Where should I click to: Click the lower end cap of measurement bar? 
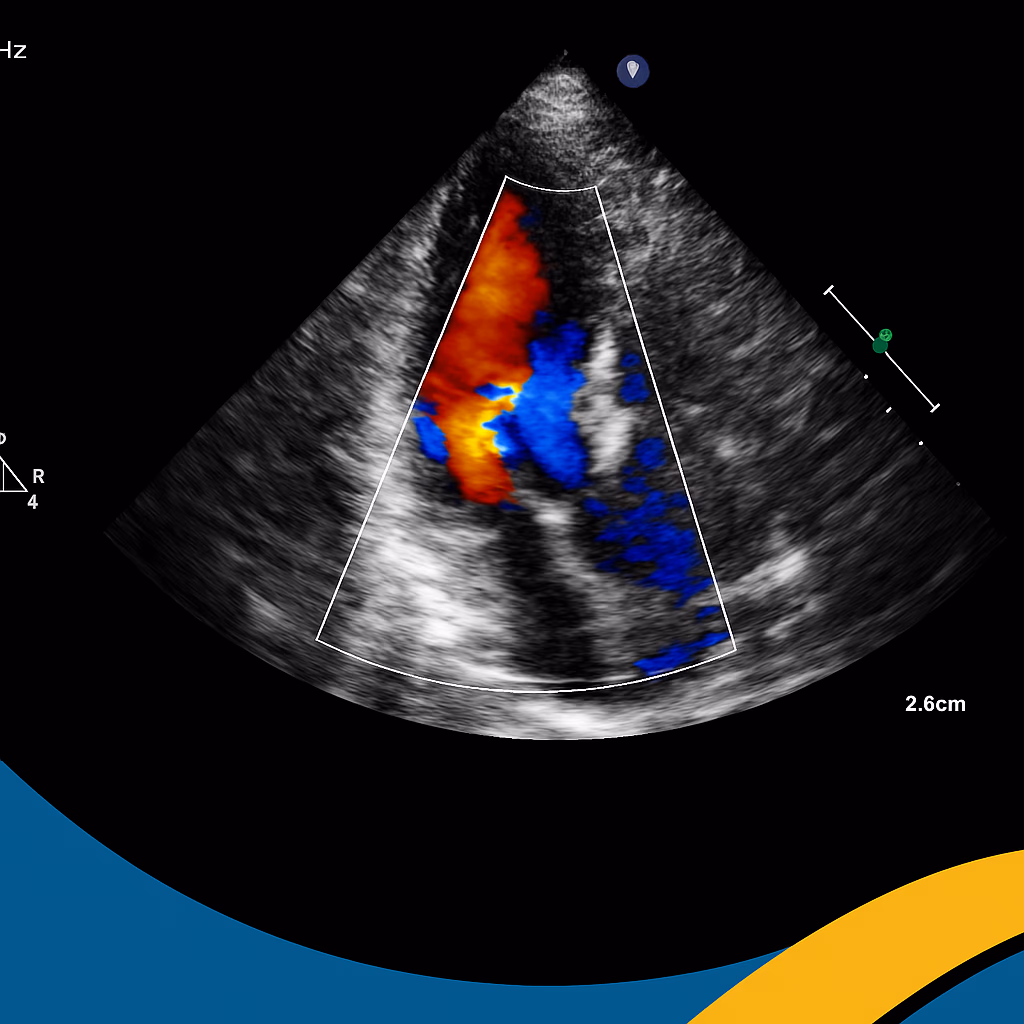coord(935,407)
